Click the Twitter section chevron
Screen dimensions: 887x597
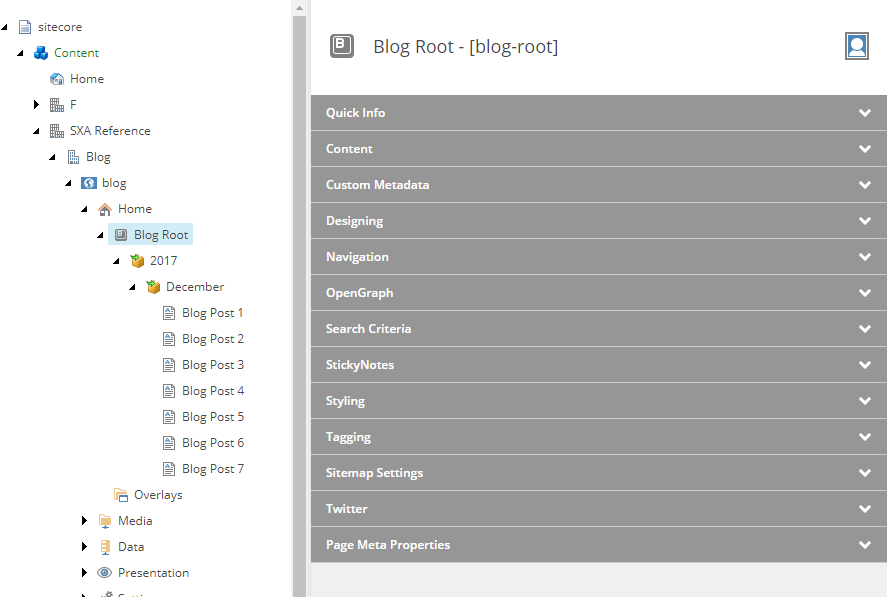864,509
